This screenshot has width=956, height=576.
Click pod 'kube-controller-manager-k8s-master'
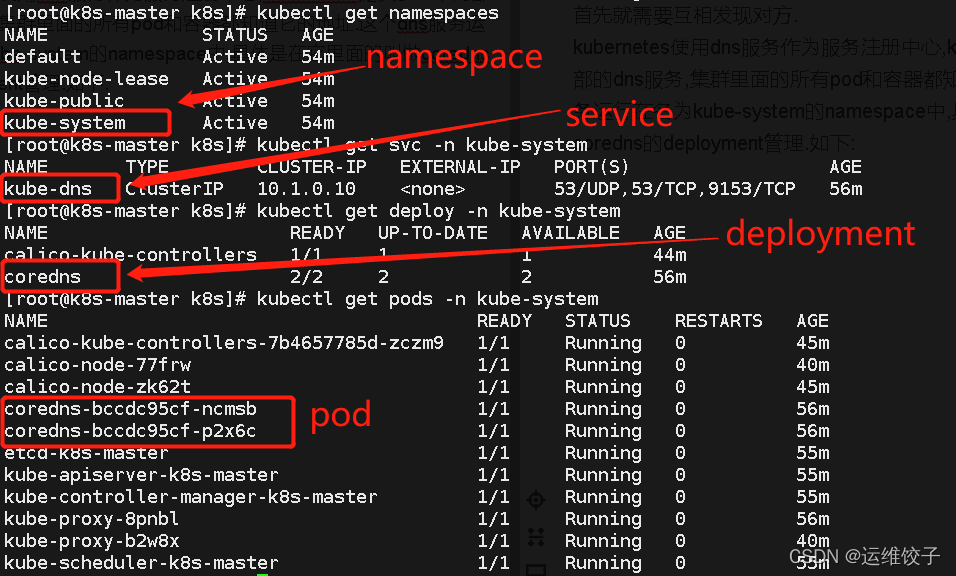pos(190,497)
